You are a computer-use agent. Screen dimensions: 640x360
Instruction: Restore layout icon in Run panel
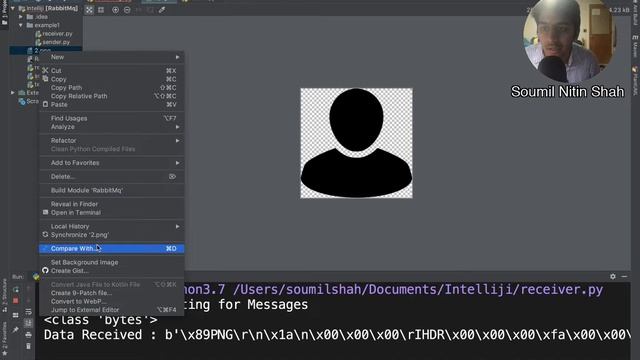(16, 315)
